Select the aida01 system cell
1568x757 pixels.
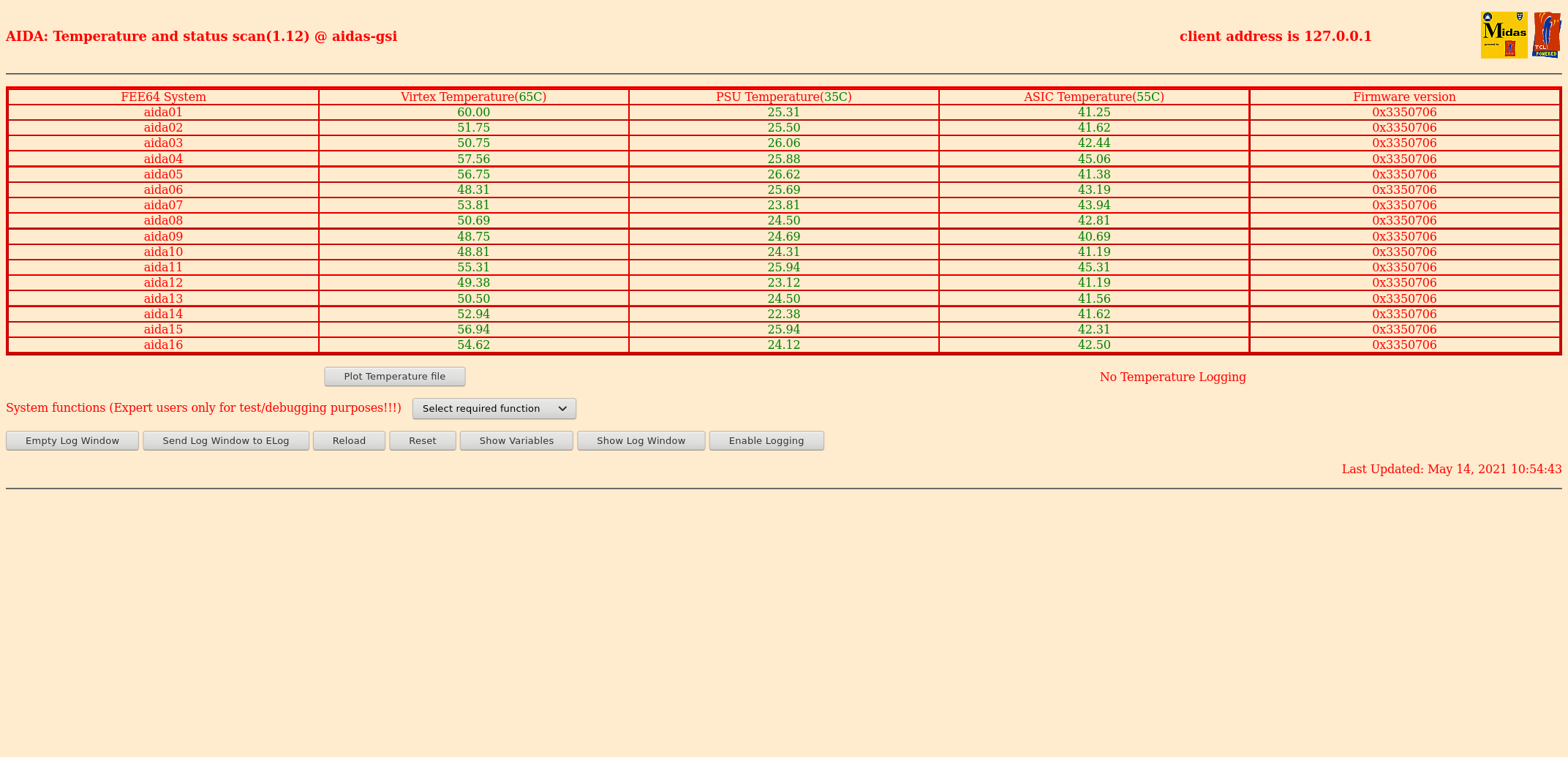163,113
